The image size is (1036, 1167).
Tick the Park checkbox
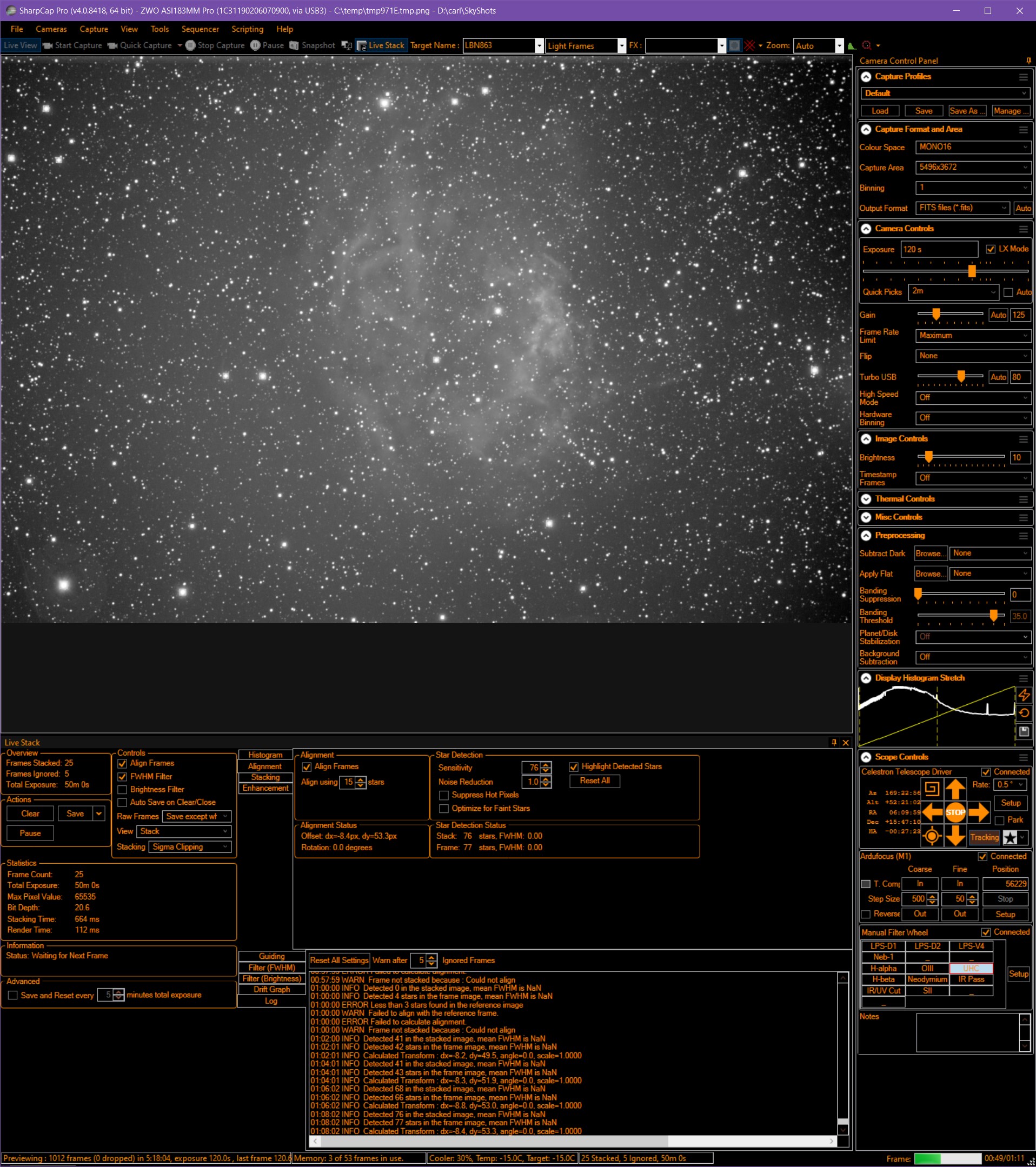(999, 820)
